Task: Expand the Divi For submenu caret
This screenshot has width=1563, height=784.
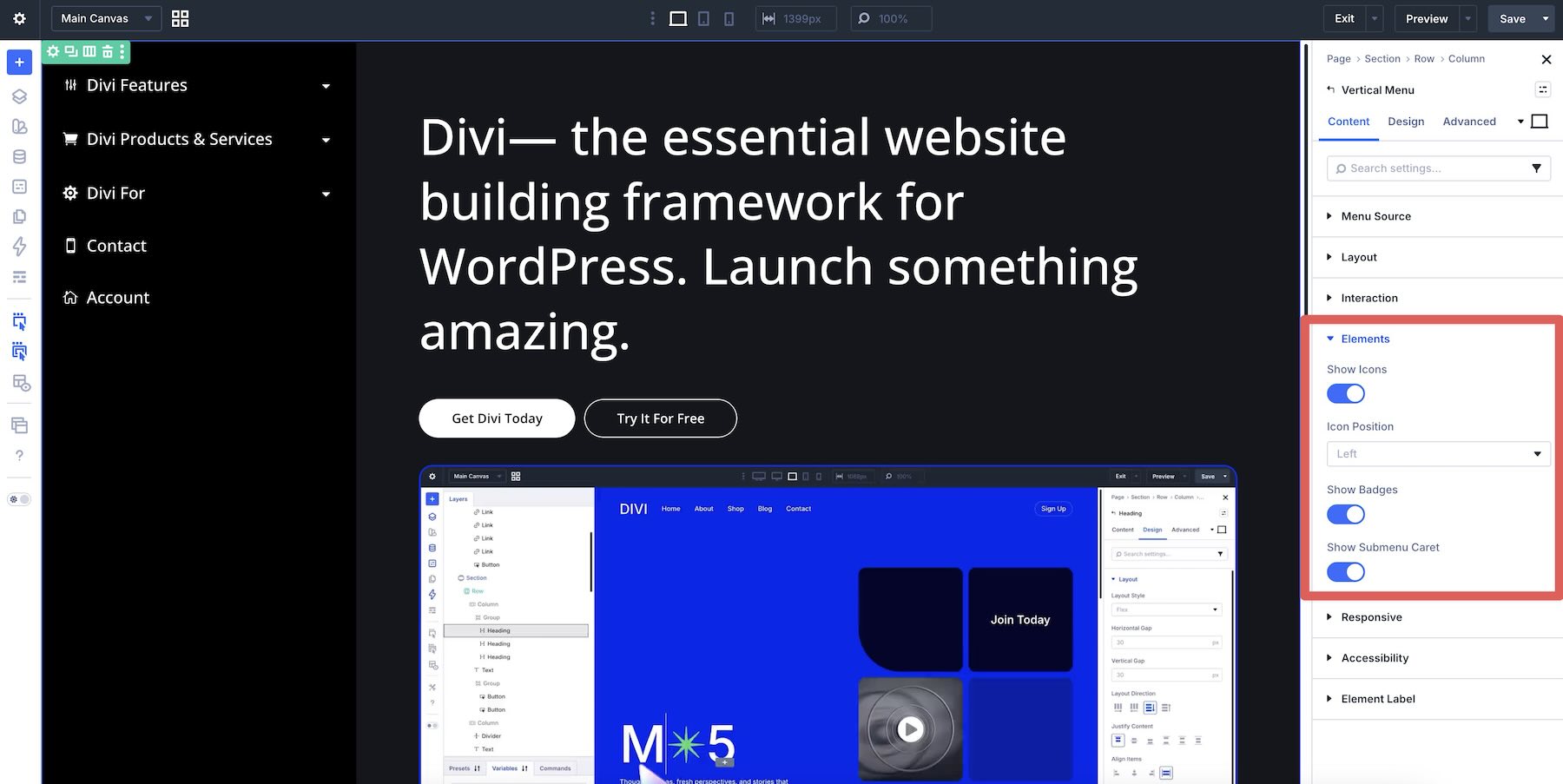Action: tap(326, 194)
